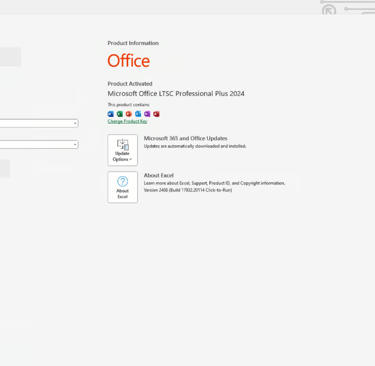The width and height of the screenshot is (375, 366).
Task: Click the Word app icon under product contains
Action: pos(111,114)
